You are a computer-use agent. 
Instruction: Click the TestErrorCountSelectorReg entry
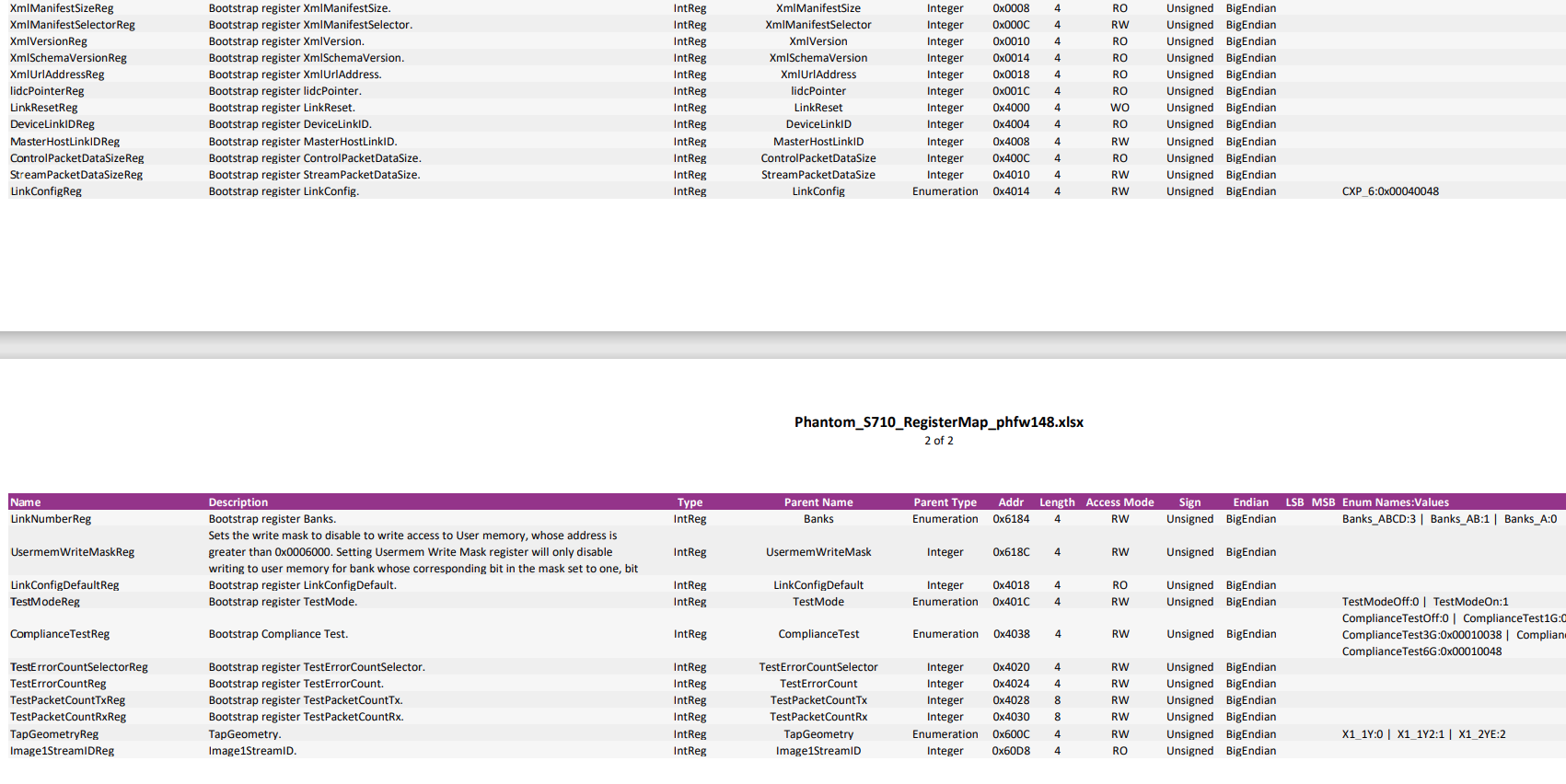coord(79,667)
